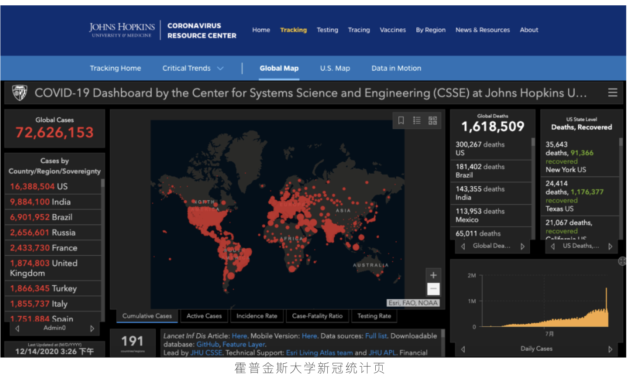Select the Cumulative Cases map tab
The height and width of the screenshot is (376, 627).
pyautogui.click(x=147, y=316)
